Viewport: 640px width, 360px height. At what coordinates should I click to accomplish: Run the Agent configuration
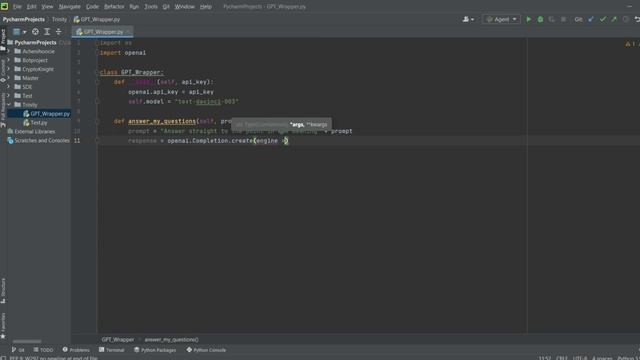pos(529,19)
